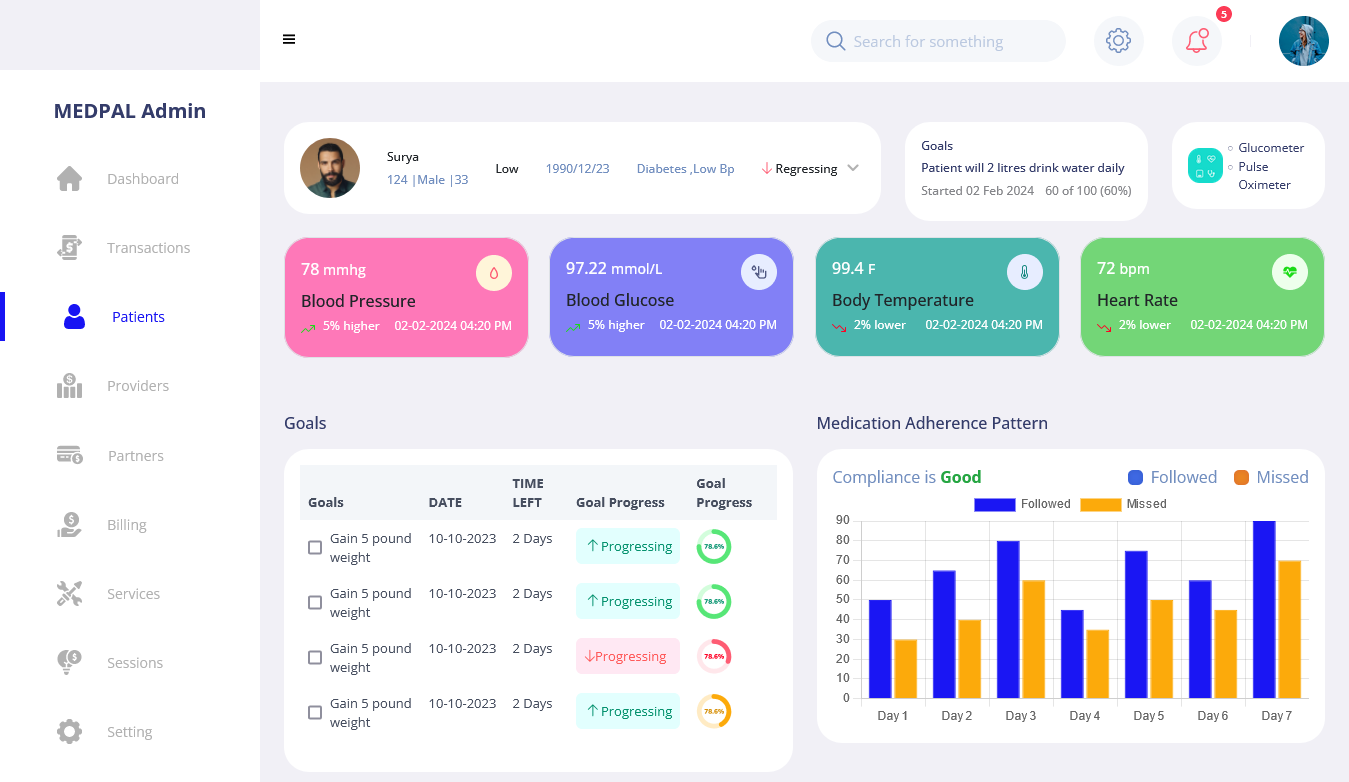
Task: Click the red Progressing badge
Action: click(x=628, y=656)
